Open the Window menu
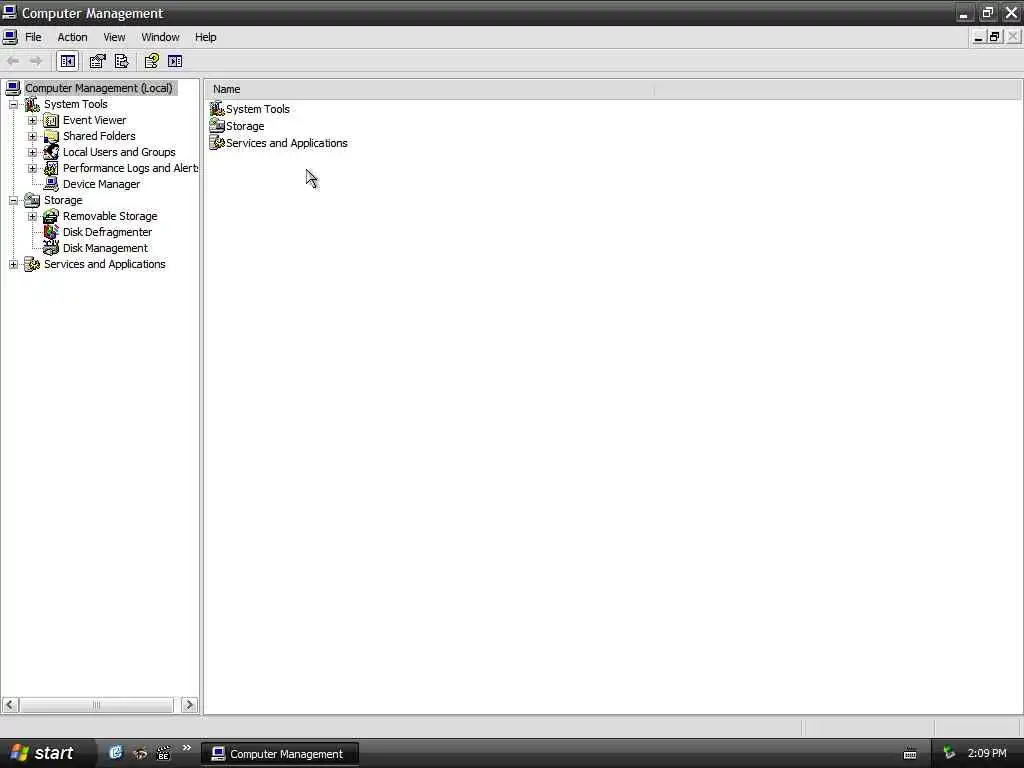Viewport: 1024px width, 768px height. [x=160, y=37]
